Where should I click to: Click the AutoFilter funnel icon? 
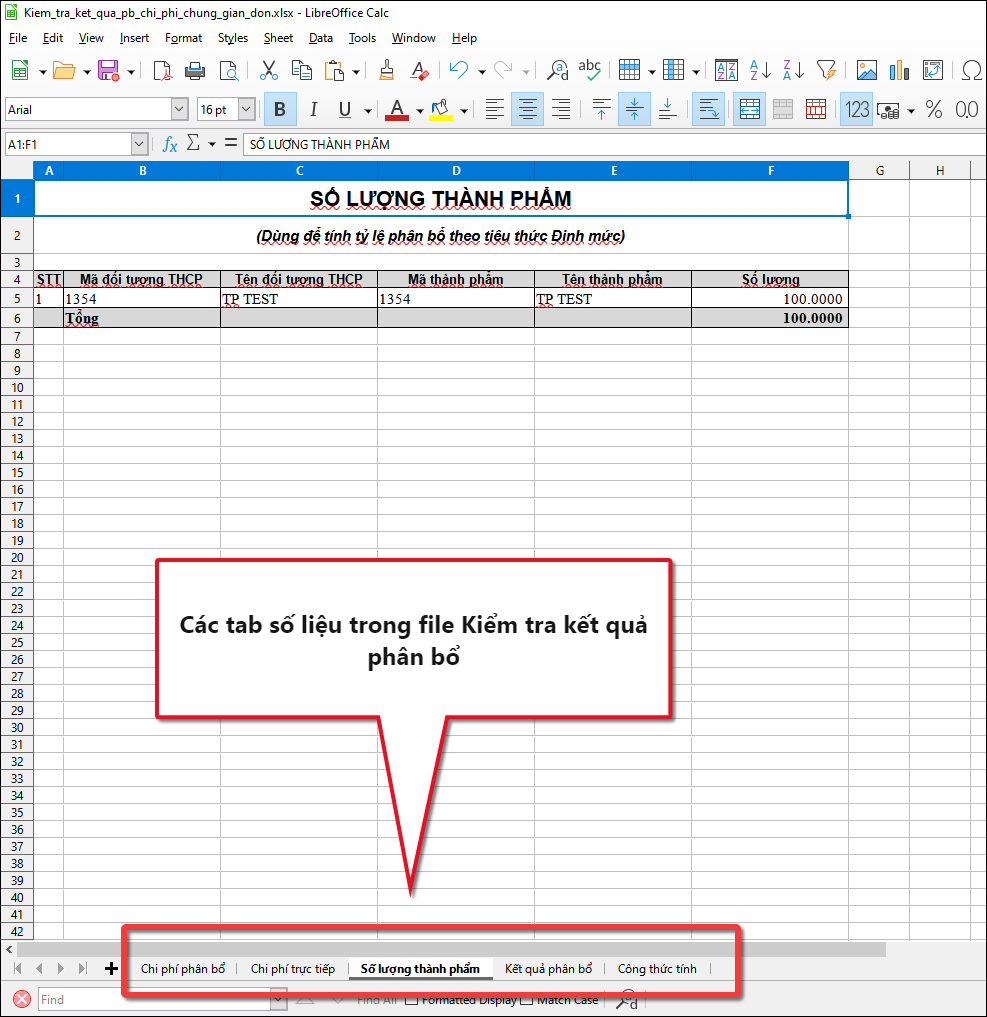[826, 70]
